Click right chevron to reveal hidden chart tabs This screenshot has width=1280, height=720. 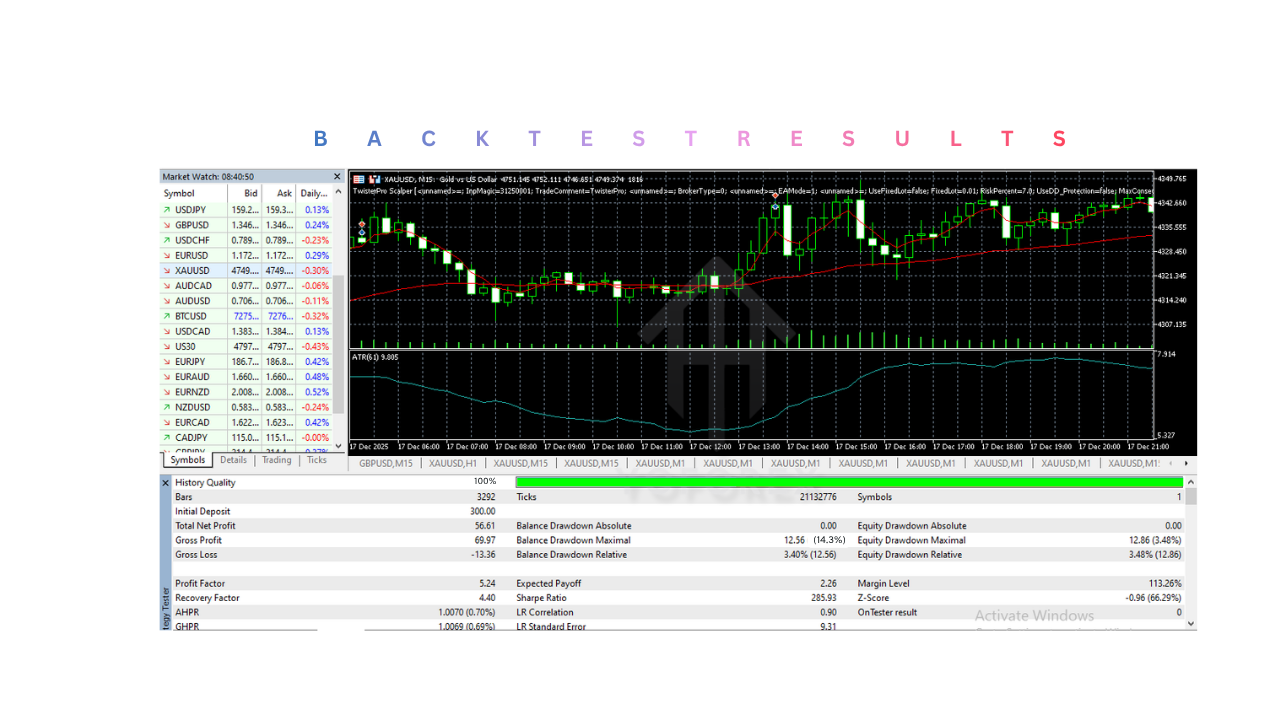click(1186, 463)
